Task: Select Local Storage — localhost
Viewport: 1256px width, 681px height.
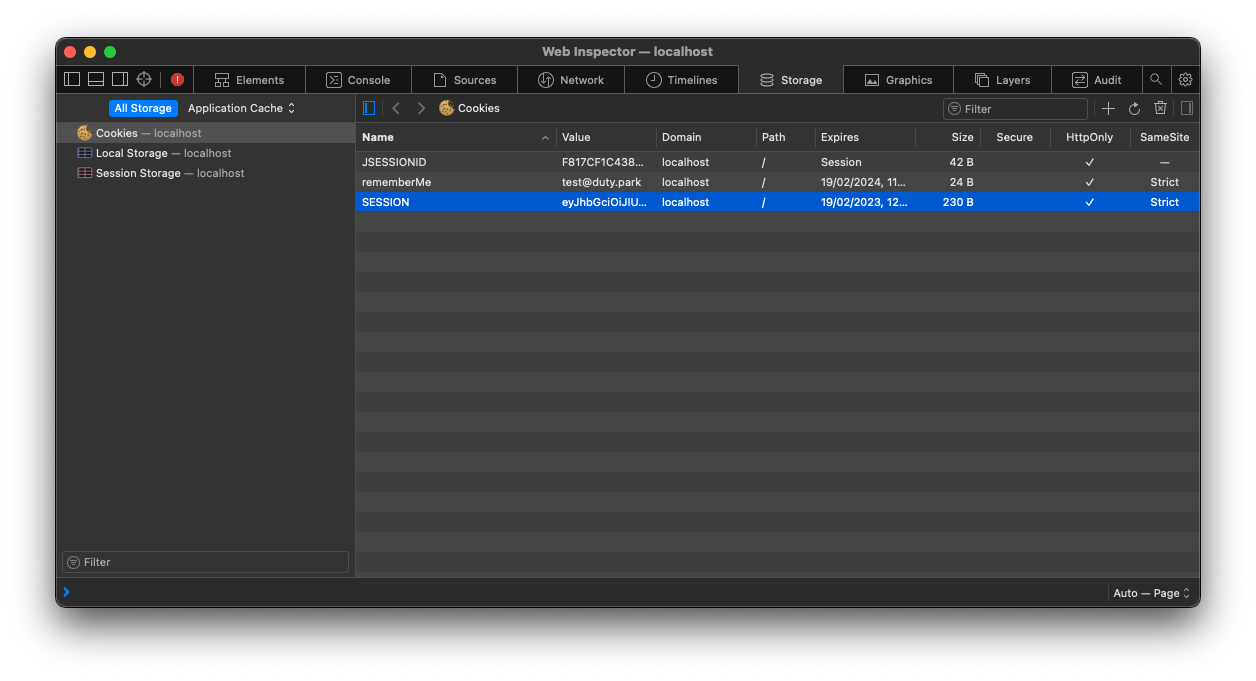Action: tap(205, 153)
